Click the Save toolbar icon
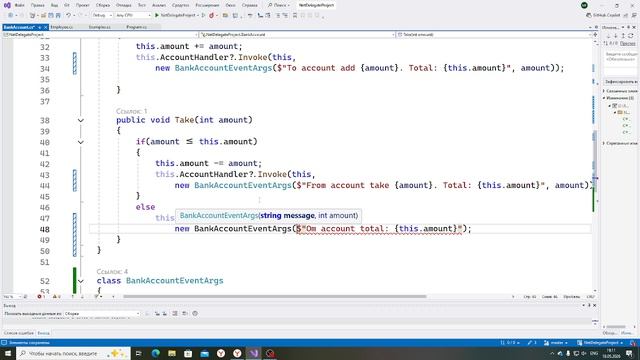 (x=51, y=16)
